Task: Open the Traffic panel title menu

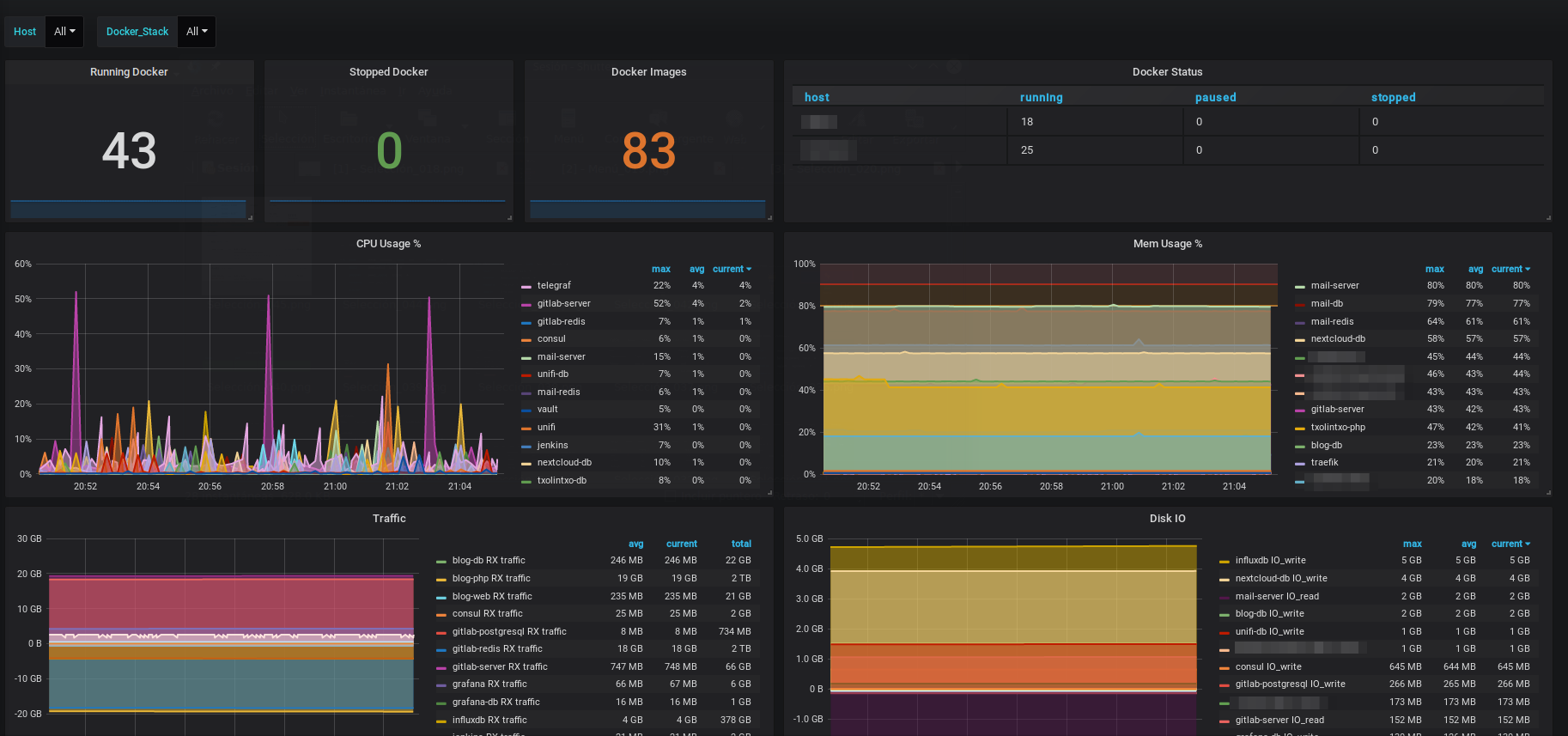Action: [x=388, y=519]
